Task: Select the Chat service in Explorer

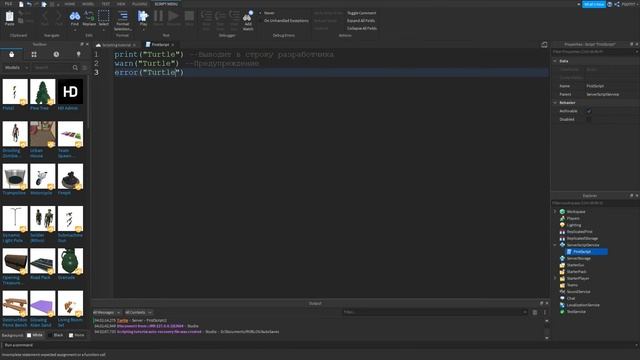Action: [x=571, y=298]
